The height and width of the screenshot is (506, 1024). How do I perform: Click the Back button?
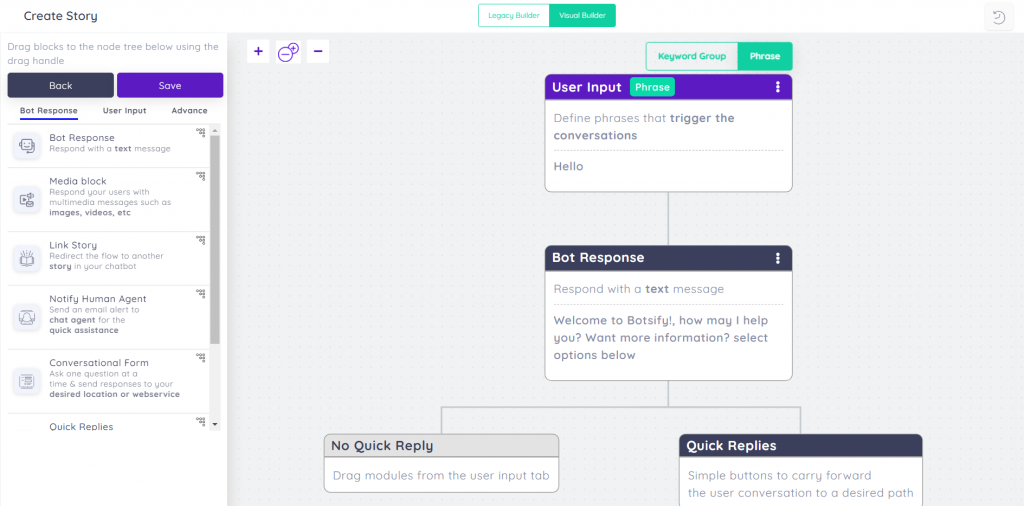tap(61, 86)
